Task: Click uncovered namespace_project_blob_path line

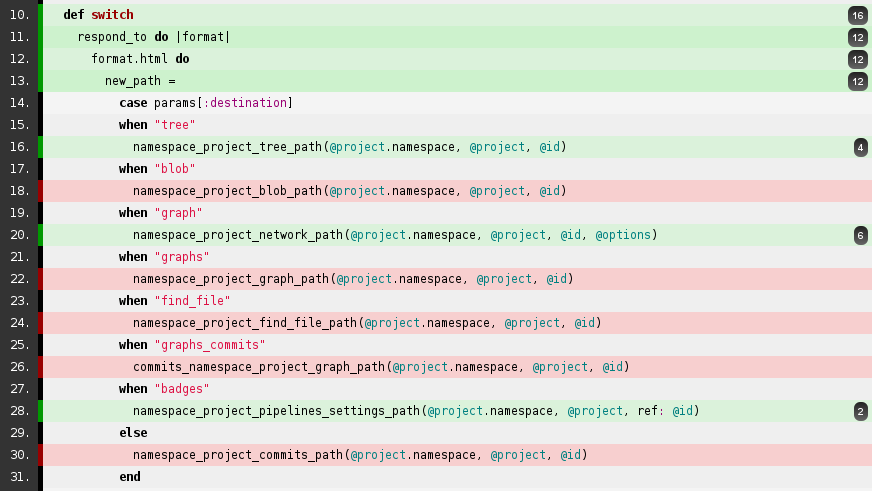Action: tap(349, 191)
